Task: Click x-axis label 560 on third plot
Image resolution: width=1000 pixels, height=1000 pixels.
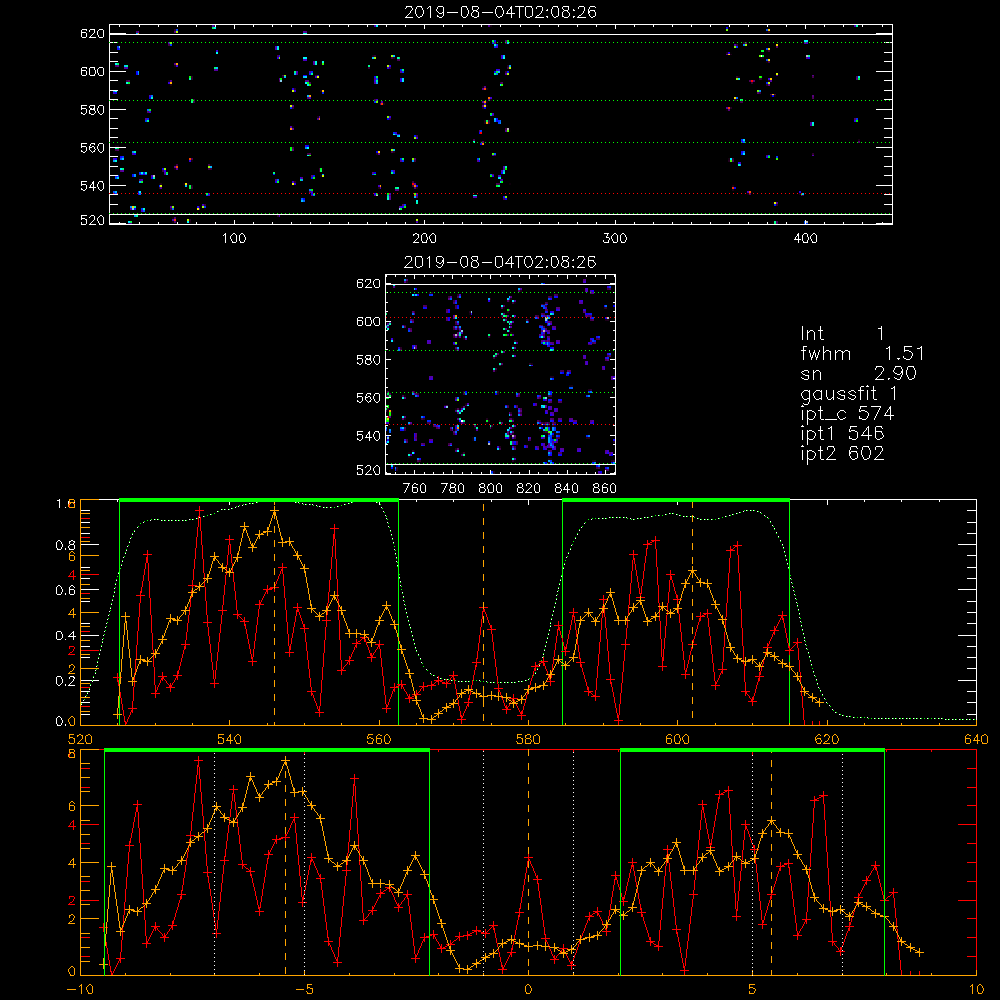Action: pyautogui.click(x=379, y=739)
